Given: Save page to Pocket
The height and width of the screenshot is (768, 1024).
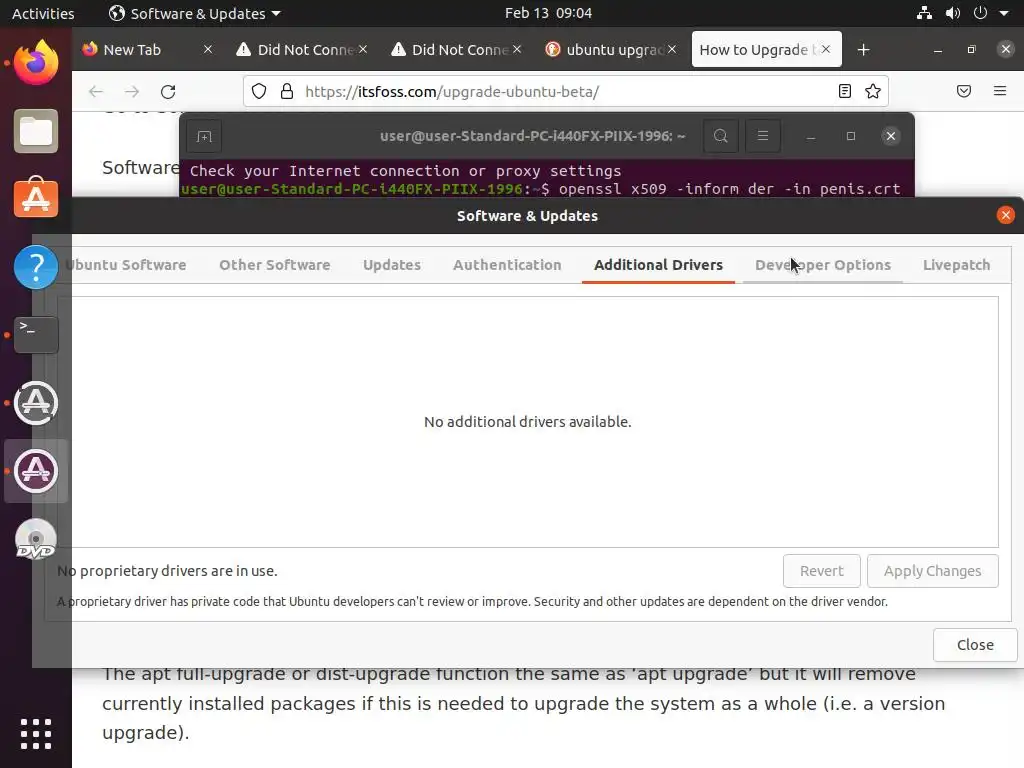Looking at the screenshot, I should click(964, 91).
